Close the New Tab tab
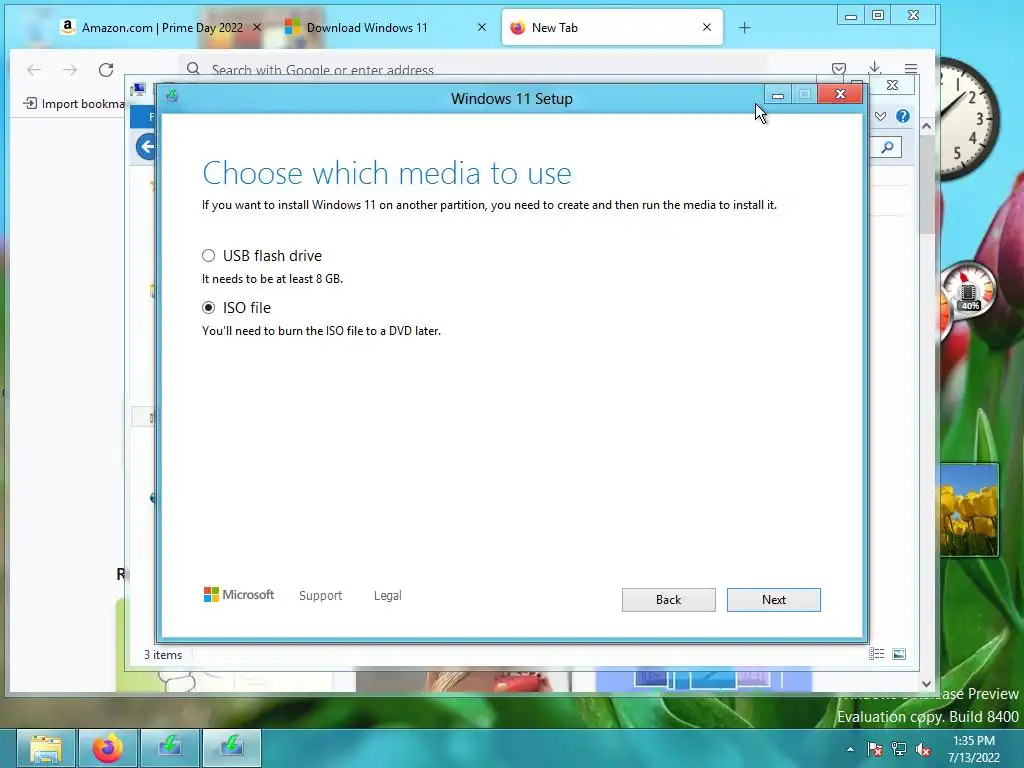Image resolution: width=1024 pixels, height=768 pixels. [x=707, y=27]
